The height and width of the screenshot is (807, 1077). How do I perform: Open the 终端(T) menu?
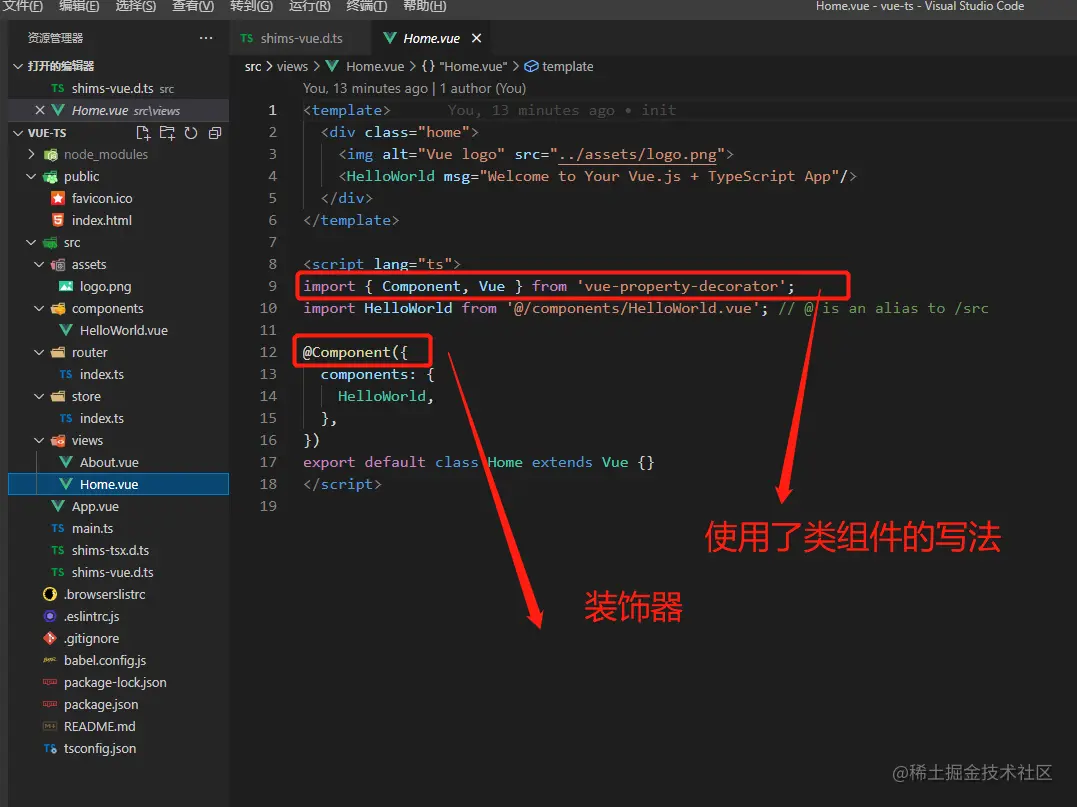[x=366, y=6]
